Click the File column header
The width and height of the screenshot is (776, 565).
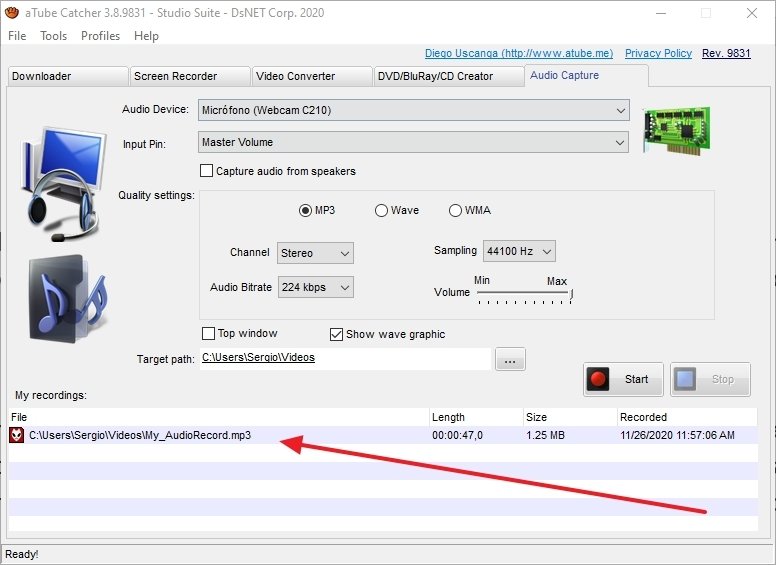tap(219, 417)
